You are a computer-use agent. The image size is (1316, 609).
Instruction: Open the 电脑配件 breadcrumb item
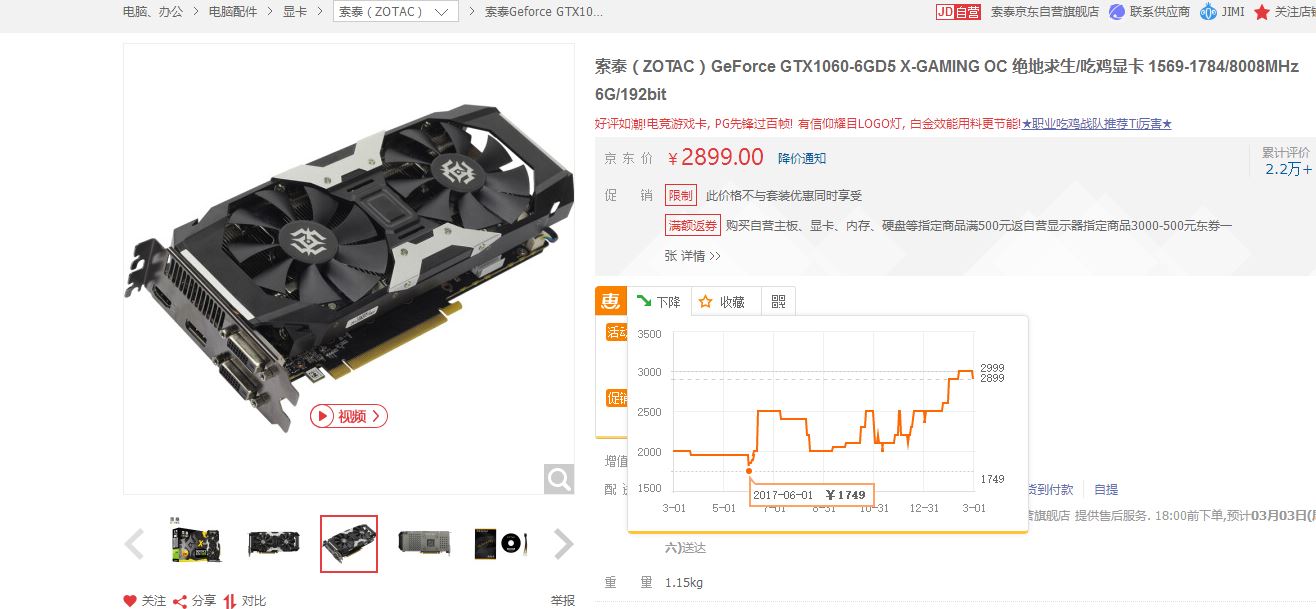click(233, 12)
